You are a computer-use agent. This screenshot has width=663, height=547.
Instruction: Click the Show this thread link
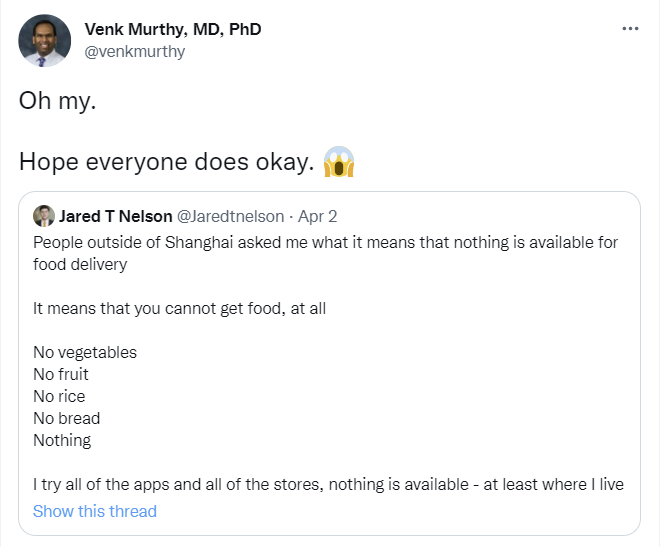pyautogui.click(x=95, y=511)
